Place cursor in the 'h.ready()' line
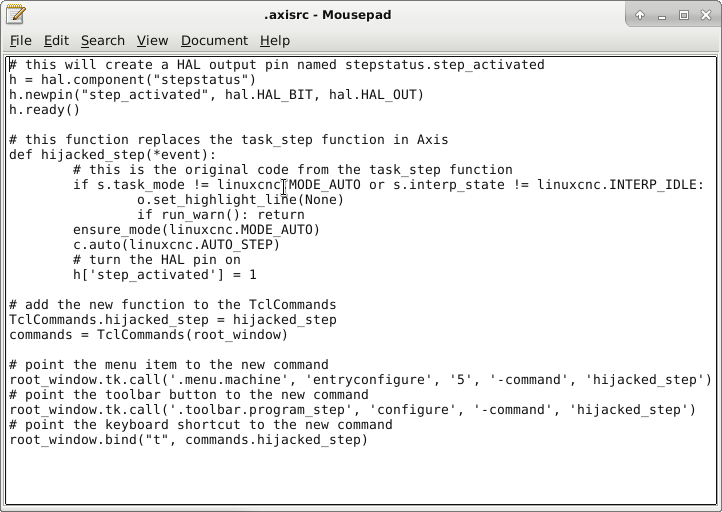This screenshot has width=722, height=512. pyautogui.click(x=44, y=110)
